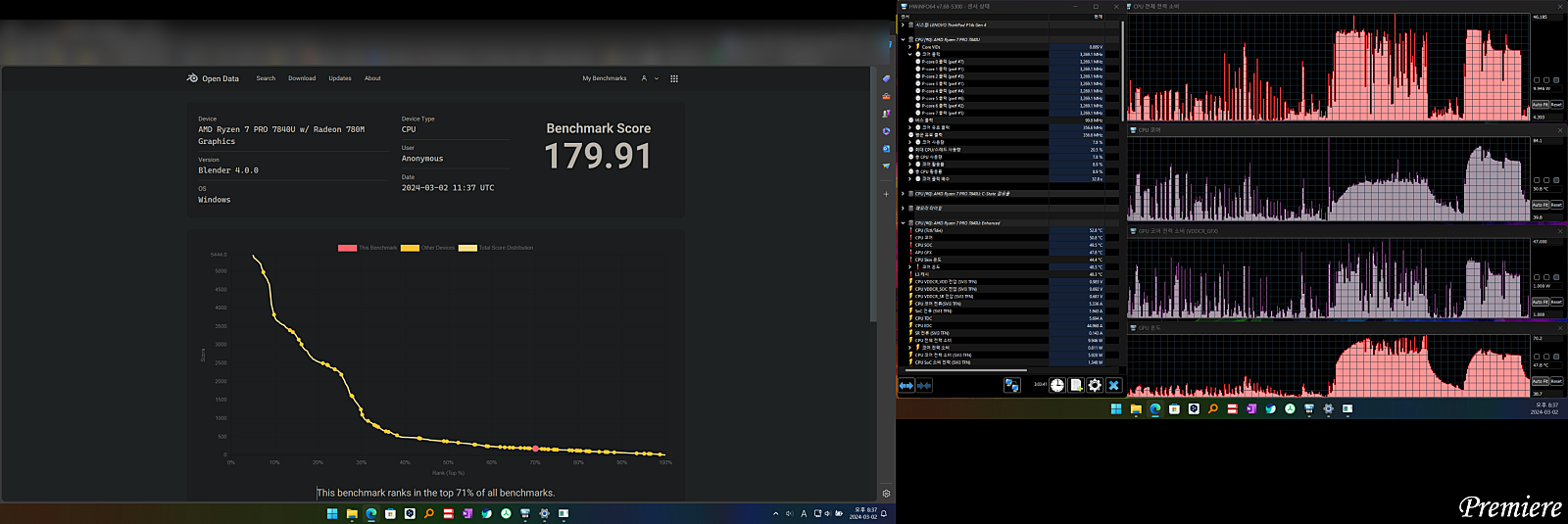Toggle third checkbox in CPU power graph
This screenshot has height=524, width=1568.
1556,80
